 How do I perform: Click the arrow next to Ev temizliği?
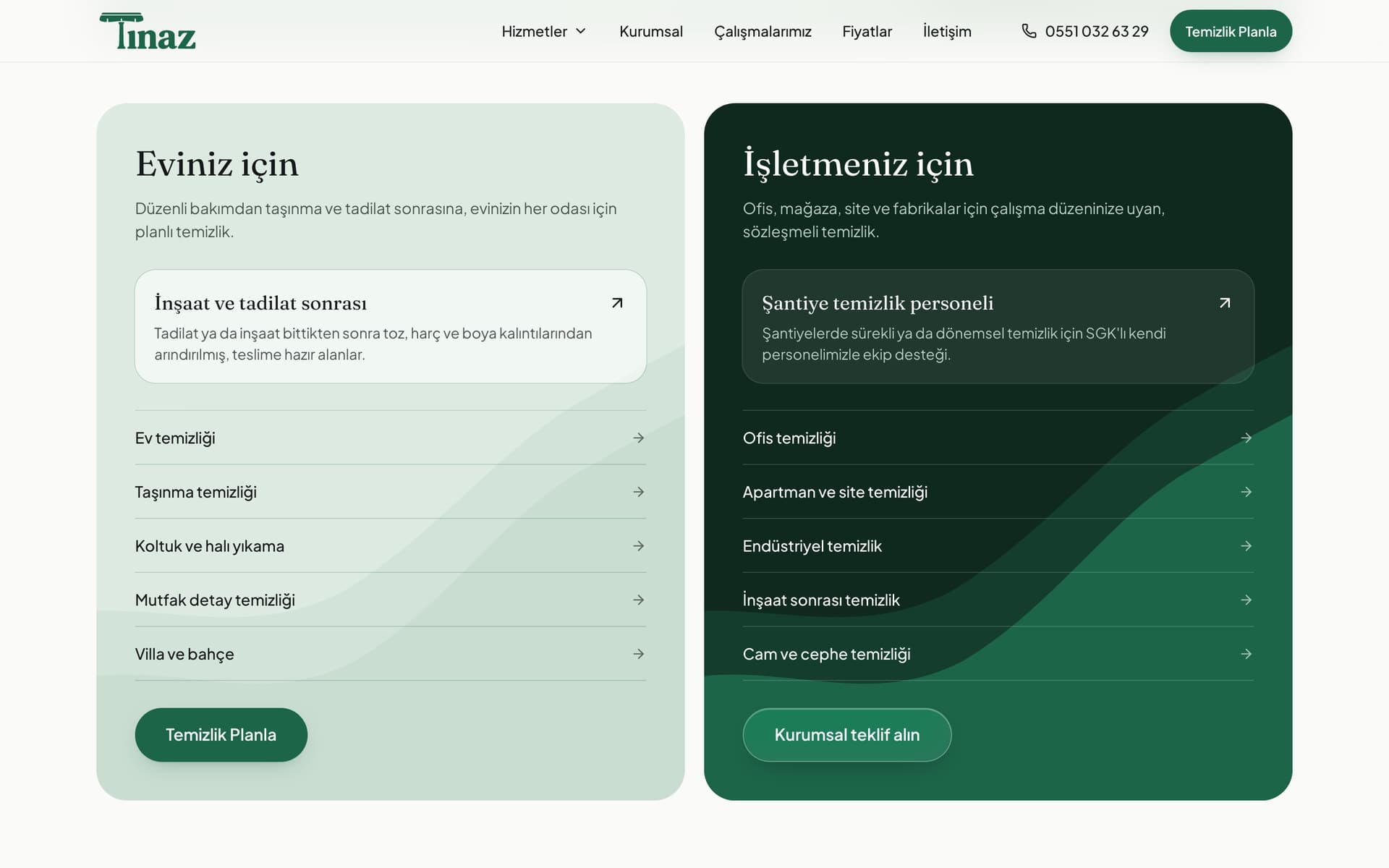pos(638,438)
